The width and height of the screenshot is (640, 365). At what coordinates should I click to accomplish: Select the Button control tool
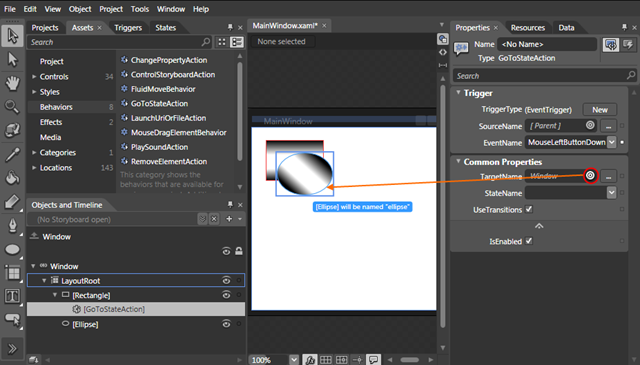click(x=12, y=320)
